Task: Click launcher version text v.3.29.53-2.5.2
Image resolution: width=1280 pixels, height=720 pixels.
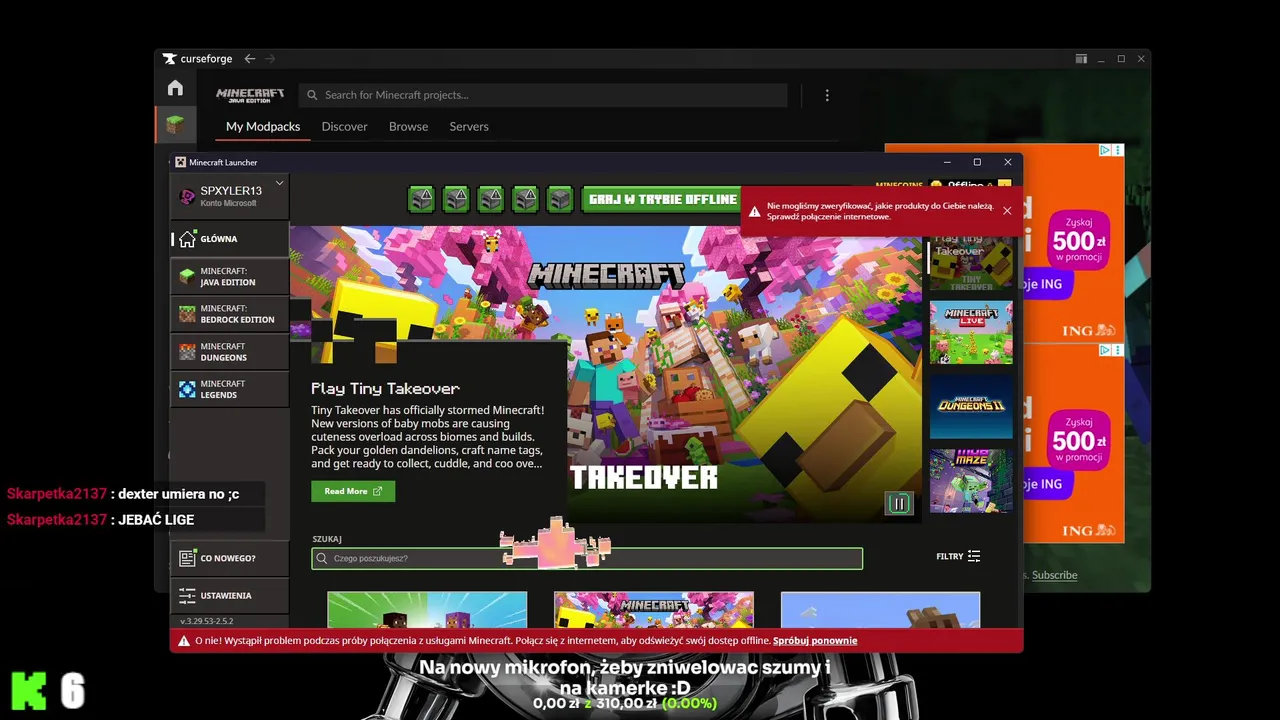Action: click(206, 621)
